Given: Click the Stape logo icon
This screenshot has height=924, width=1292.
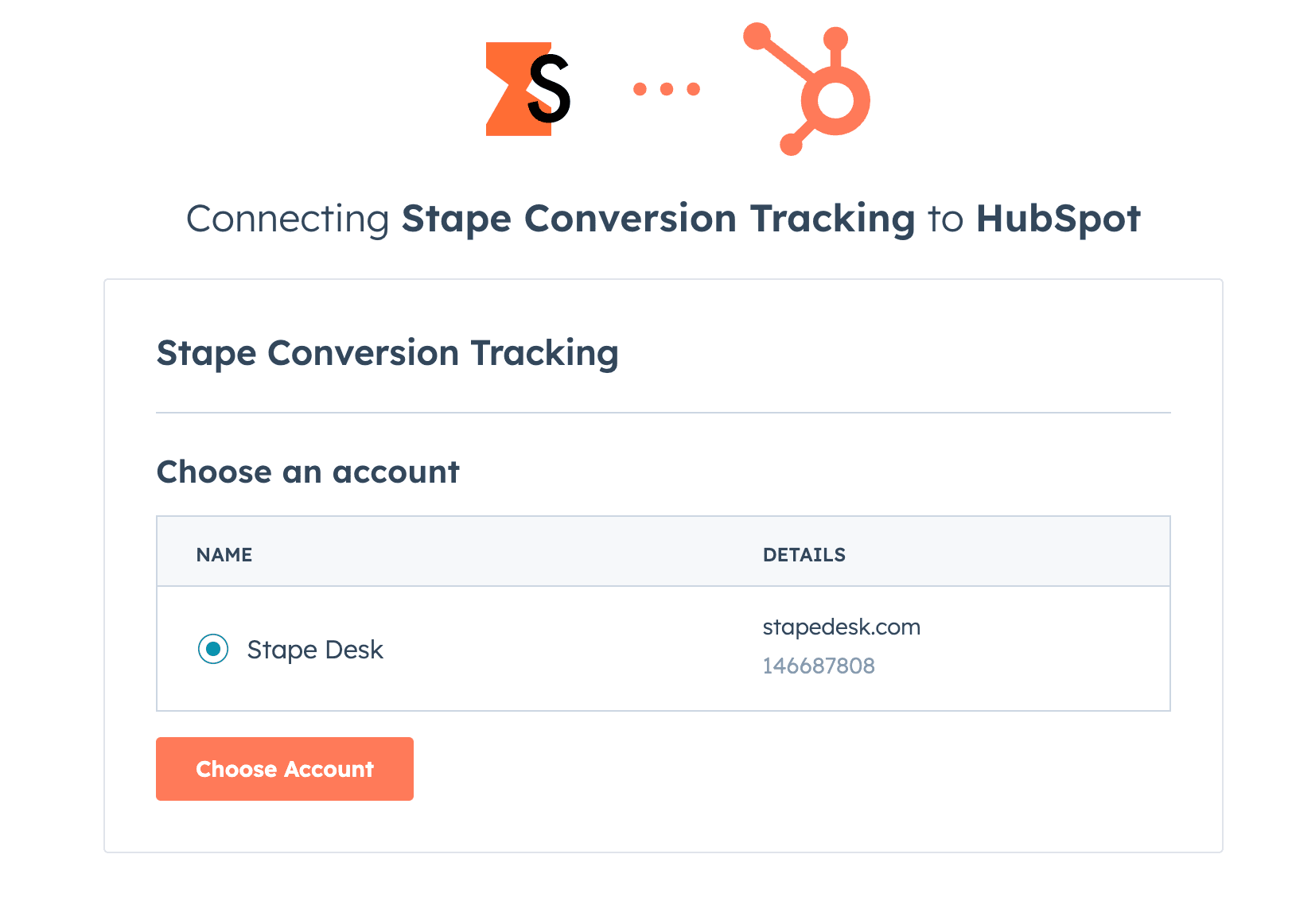Looking at the screenshot, I should pos(528,89).
